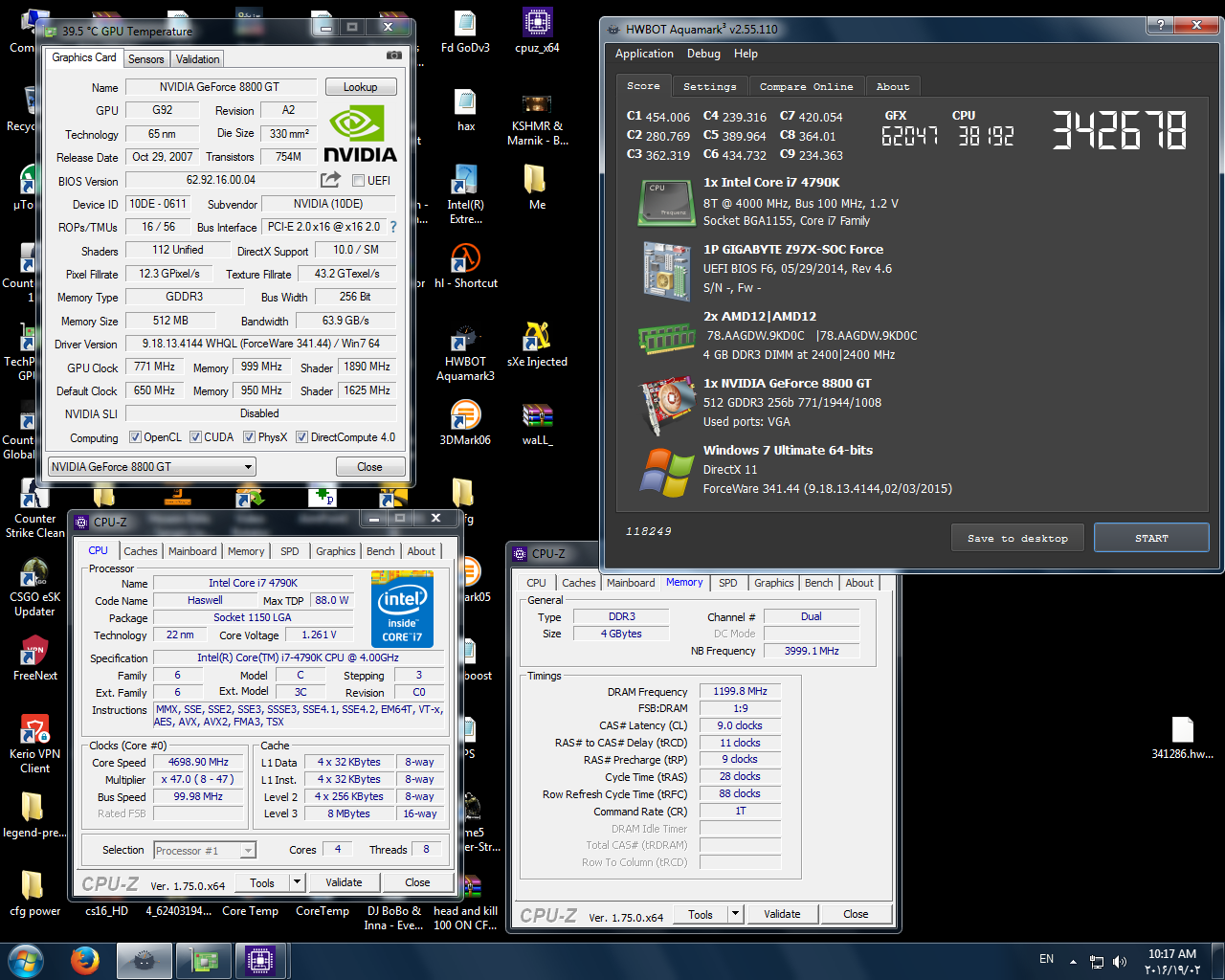Open the legend-pre folder on desktop
Viewport: 1225px width, 980px height.
point(34,815)
